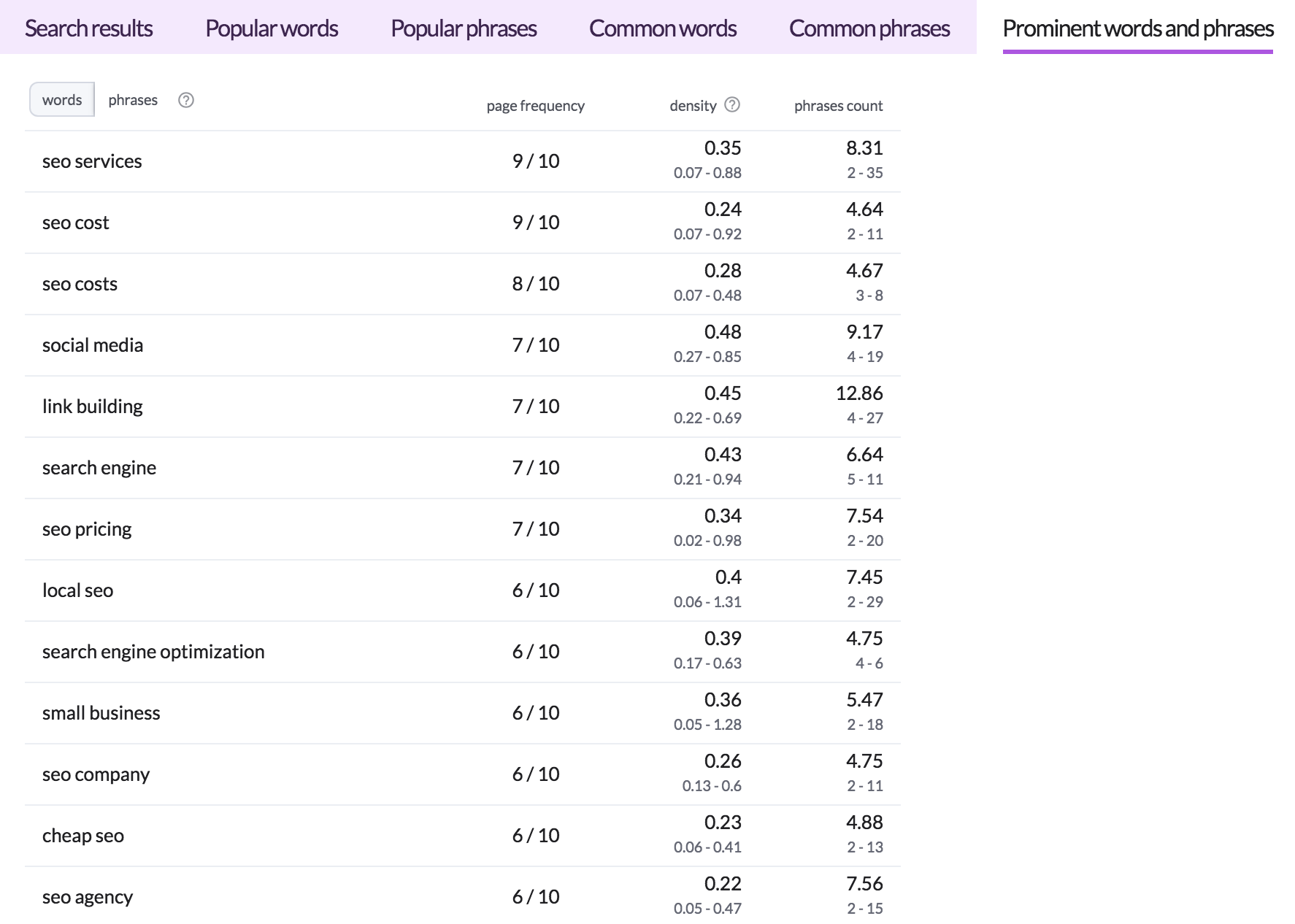Click density value 0.48 for social media
This screenshot has height=924, width=1295.
[723, 332]
